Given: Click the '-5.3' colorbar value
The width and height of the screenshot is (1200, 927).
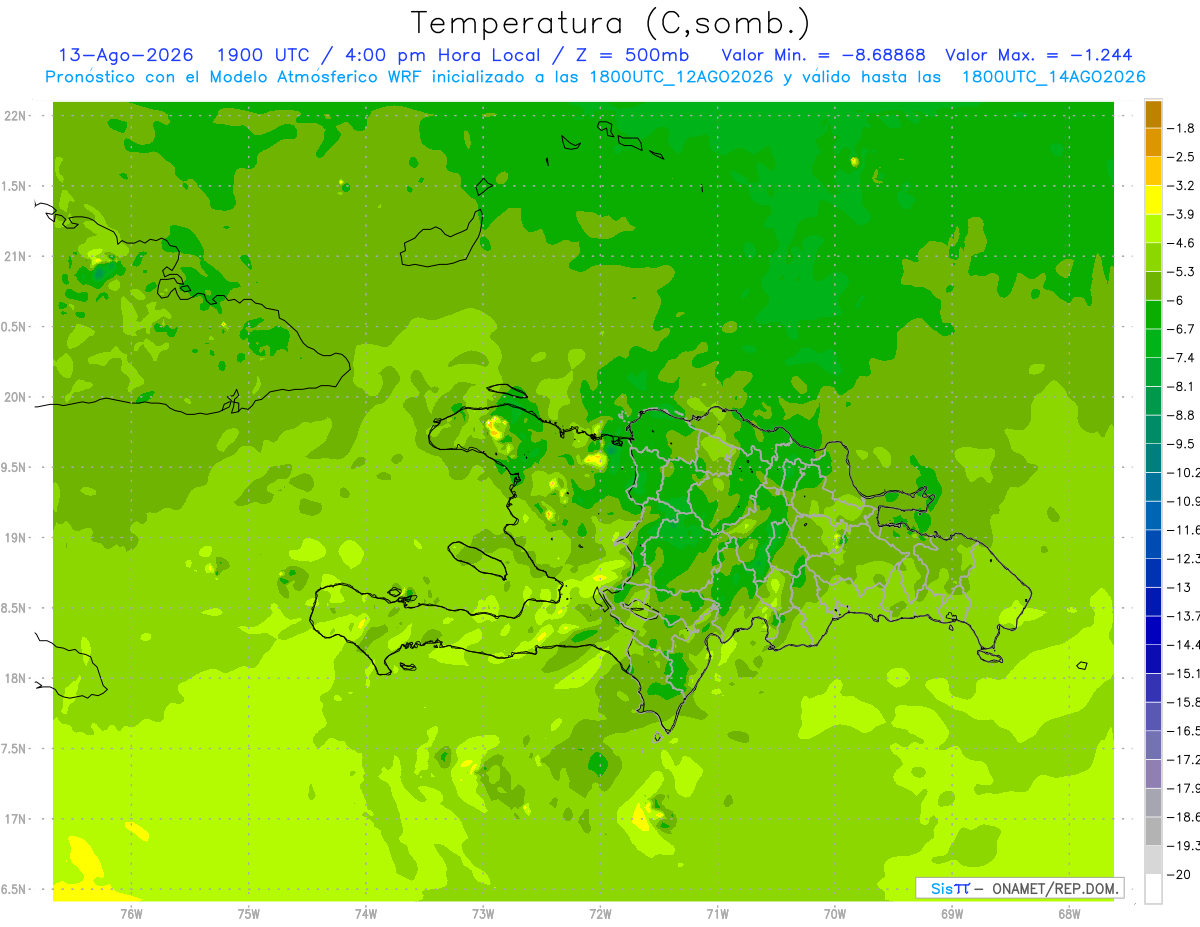Looking at the screenshot, I should [x=1181, y=271].
